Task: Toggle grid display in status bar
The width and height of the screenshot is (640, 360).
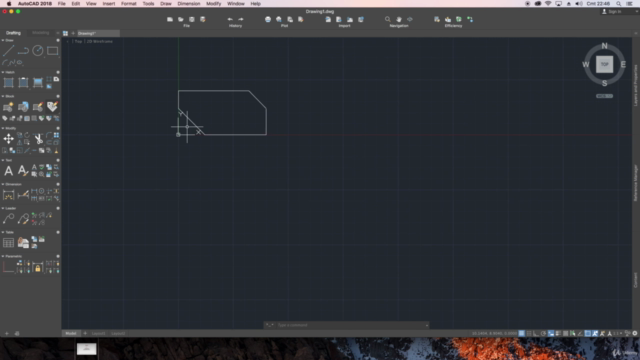Action: click(x=521, y=333)
